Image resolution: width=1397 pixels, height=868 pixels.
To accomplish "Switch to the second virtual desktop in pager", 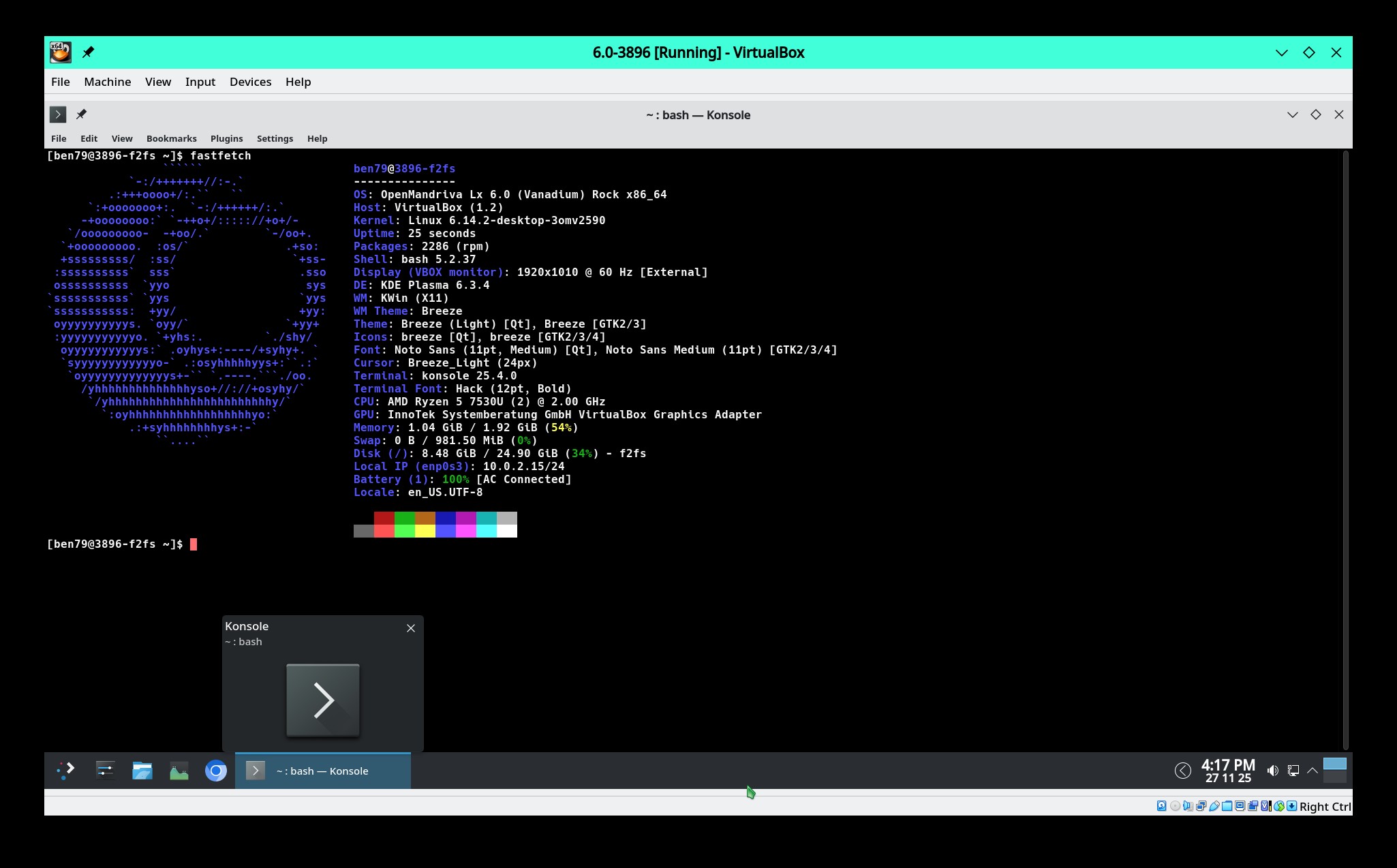I will tap(1334, 777).
